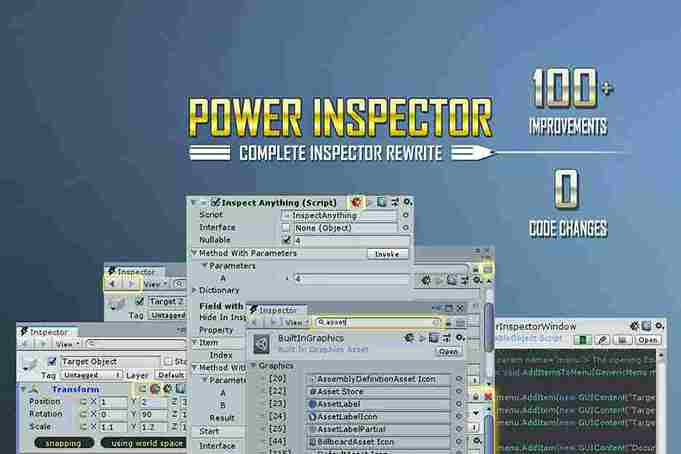
Task: Click the forward navigation arrow in Inspector toolbar
Action: (x=272, y=323)
